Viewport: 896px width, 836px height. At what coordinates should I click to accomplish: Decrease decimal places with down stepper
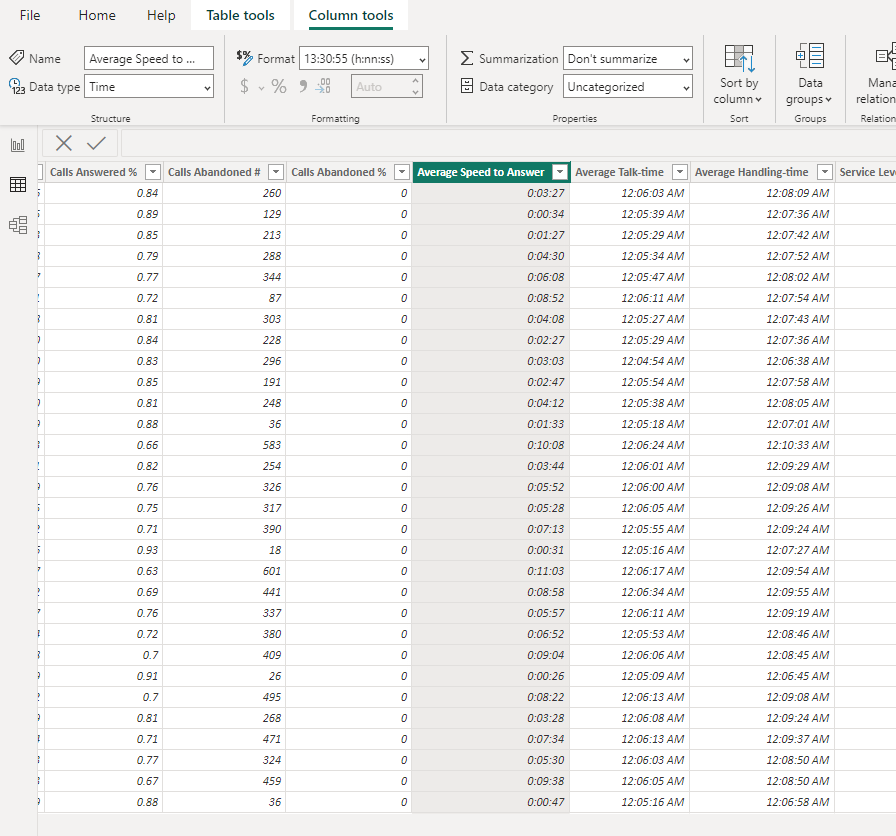[x=416, y=92]
